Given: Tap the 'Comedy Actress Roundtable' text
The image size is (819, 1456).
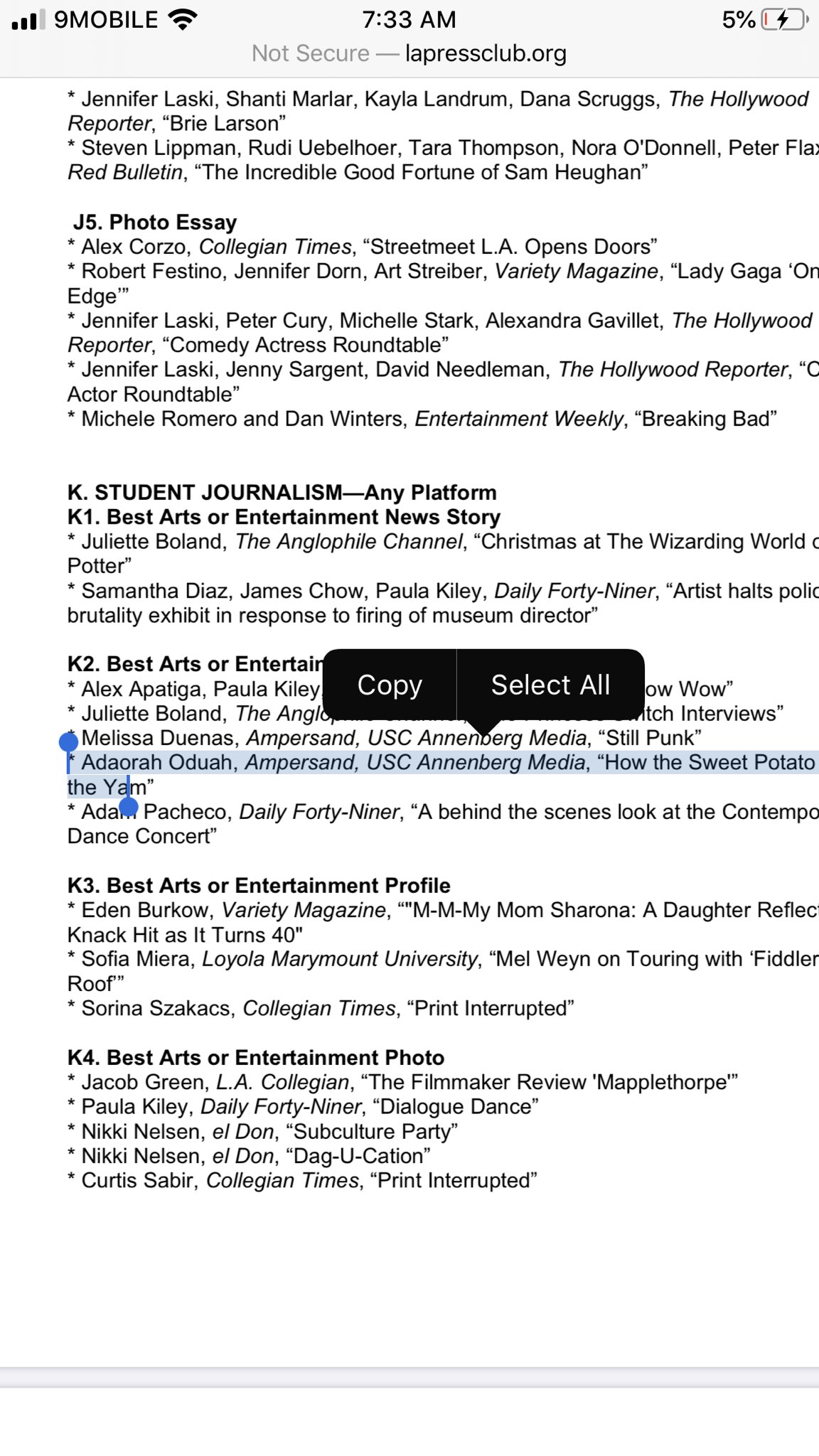Looking at the screenshot, I should point(306,345).
